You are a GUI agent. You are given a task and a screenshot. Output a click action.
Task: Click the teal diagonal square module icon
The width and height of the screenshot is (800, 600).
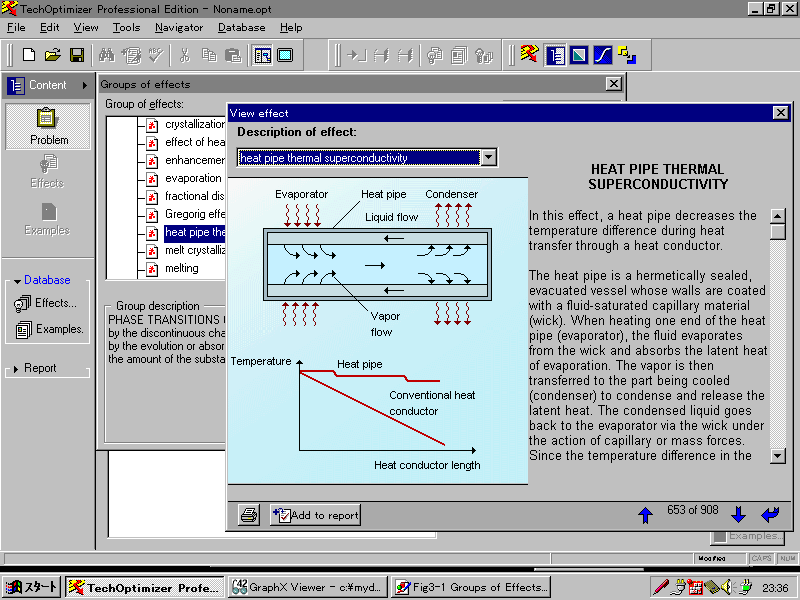click(579, 55)
